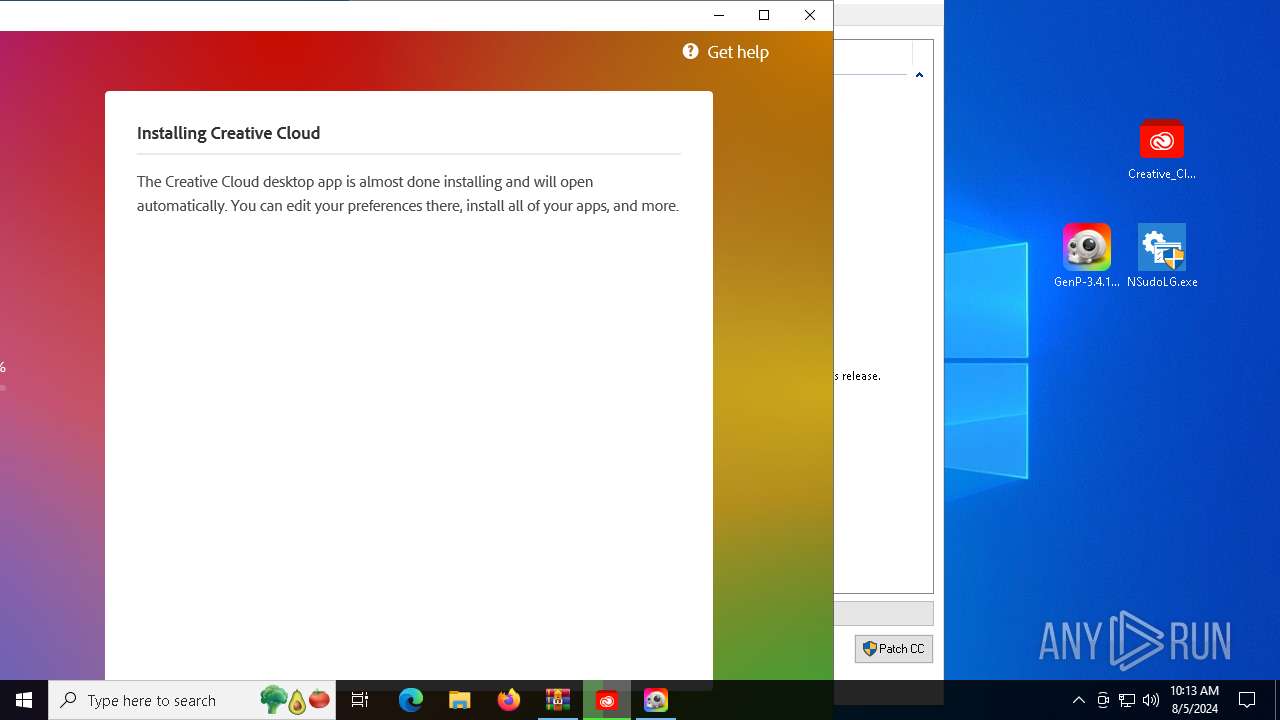The image size is (1280, 720).
Task: Collapse the up arrow in GenP window
Action: 919,75
